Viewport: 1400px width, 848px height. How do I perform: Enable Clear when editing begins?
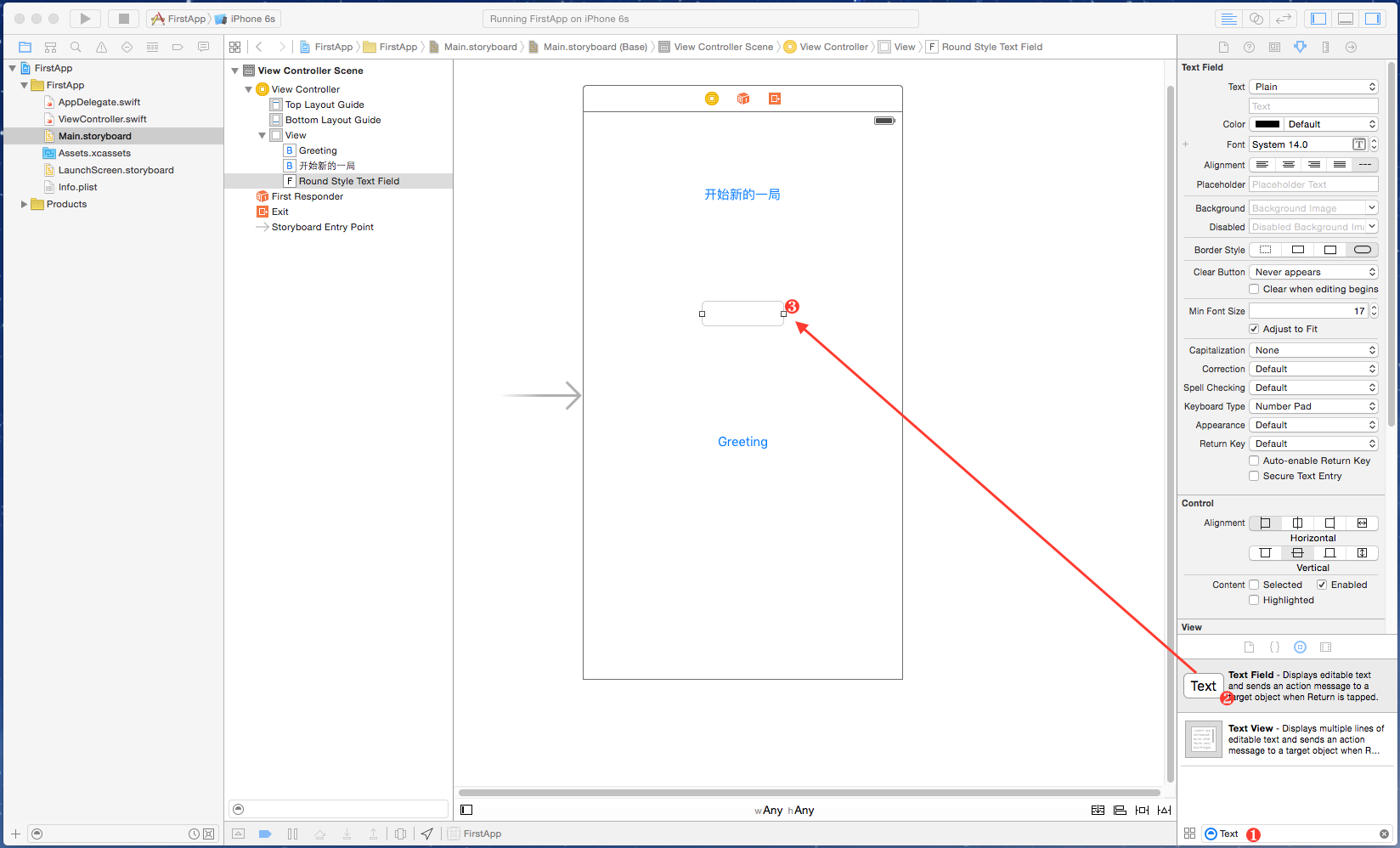1254,289
